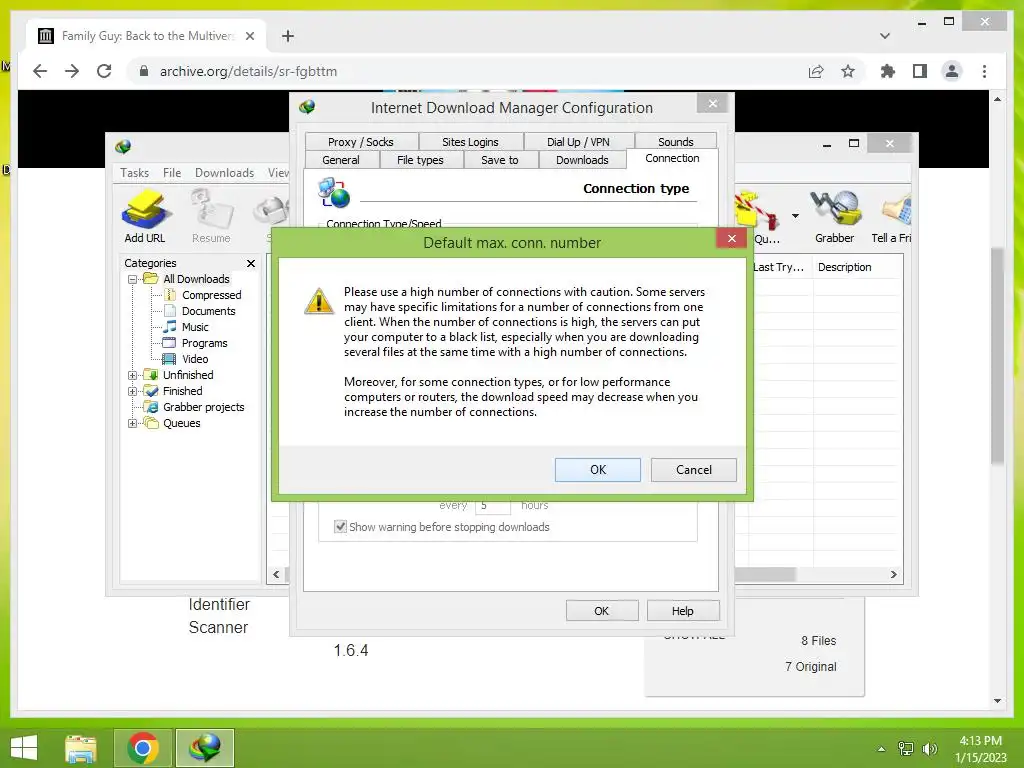The image size is (1024, 768).
Task: Open the Save to tab
Action: [x=500, y=160]
